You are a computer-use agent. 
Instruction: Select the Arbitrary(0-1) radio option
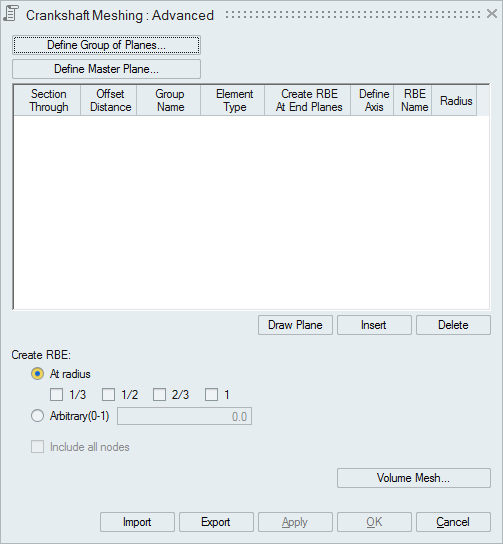coord(37,416)
